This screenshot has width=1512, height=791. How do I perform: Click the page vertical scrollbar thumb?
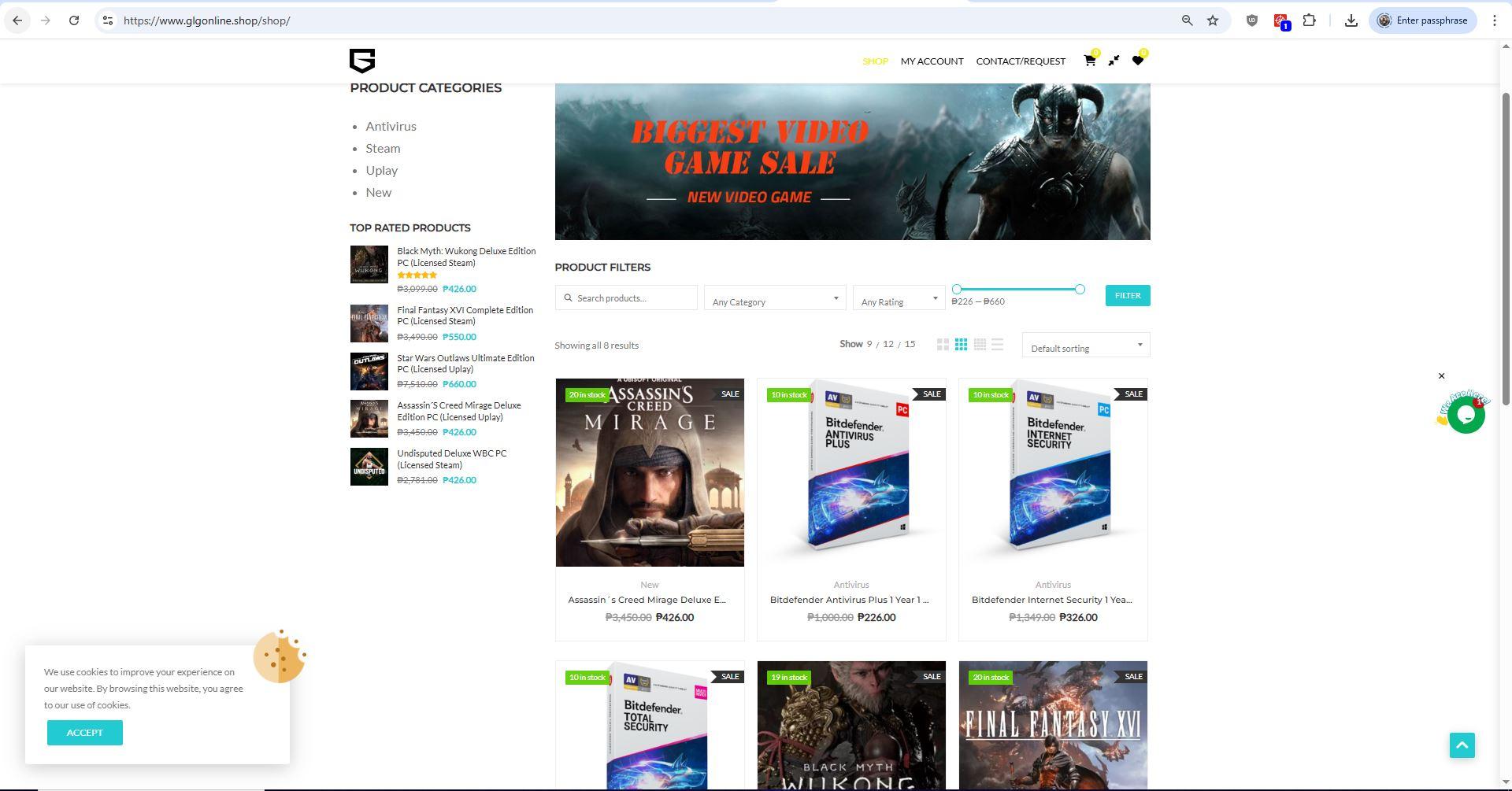pos(1506,249)
